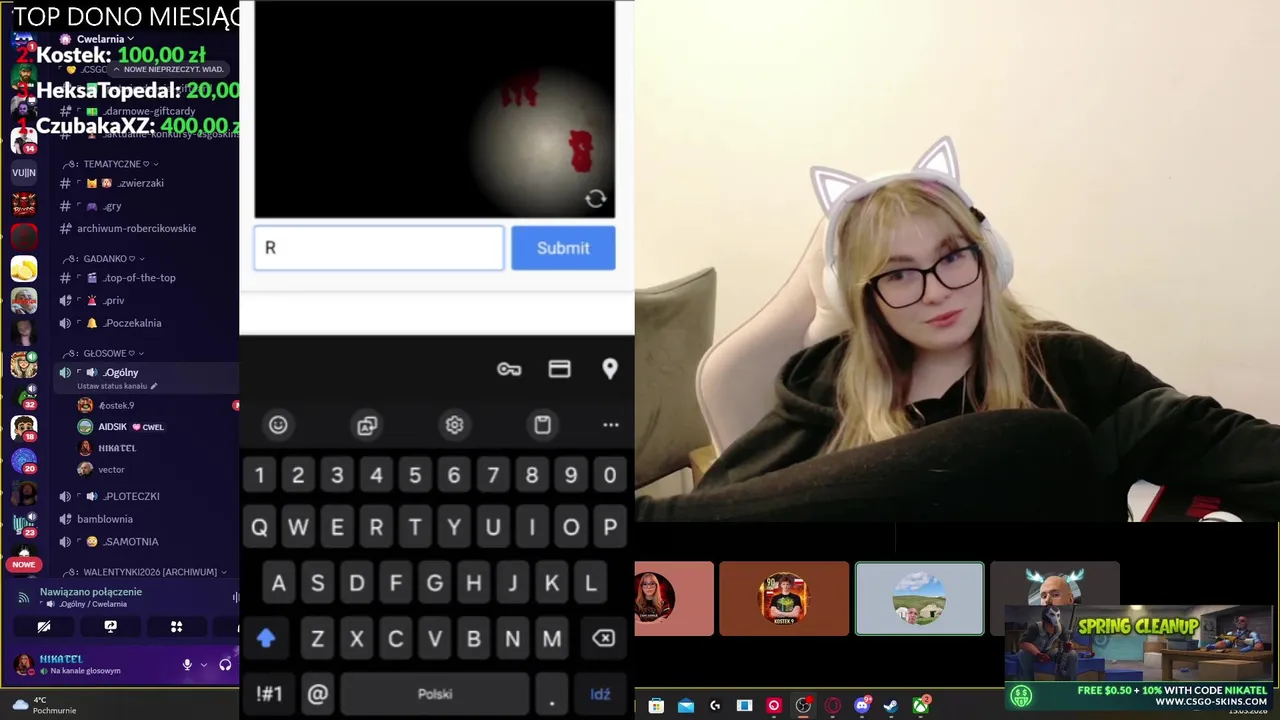This screenshot has height=720, width=1280.
Task: Tap the keyboard translate icon
Action: (367, 425)
